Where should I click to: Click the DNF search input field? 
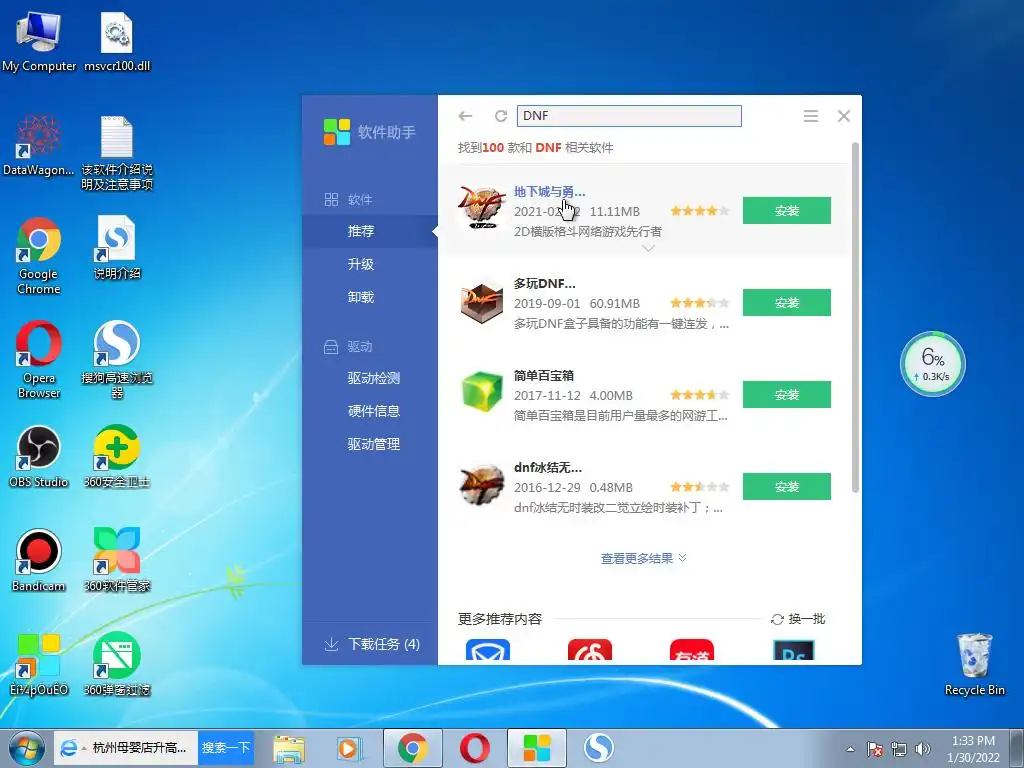point(629,116)
